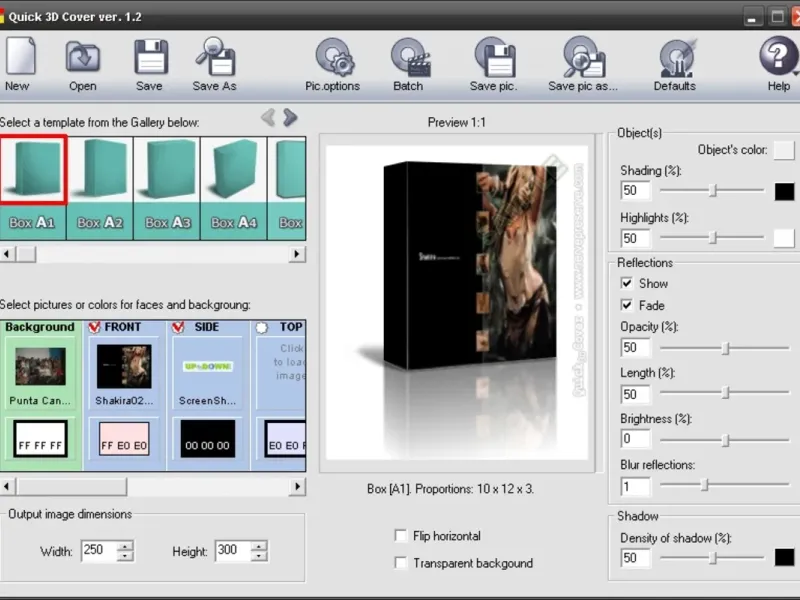Enable the Transparent background checkbox
Image resolution: width=800 pixels, height=600 pixels.
pos(401,563)
